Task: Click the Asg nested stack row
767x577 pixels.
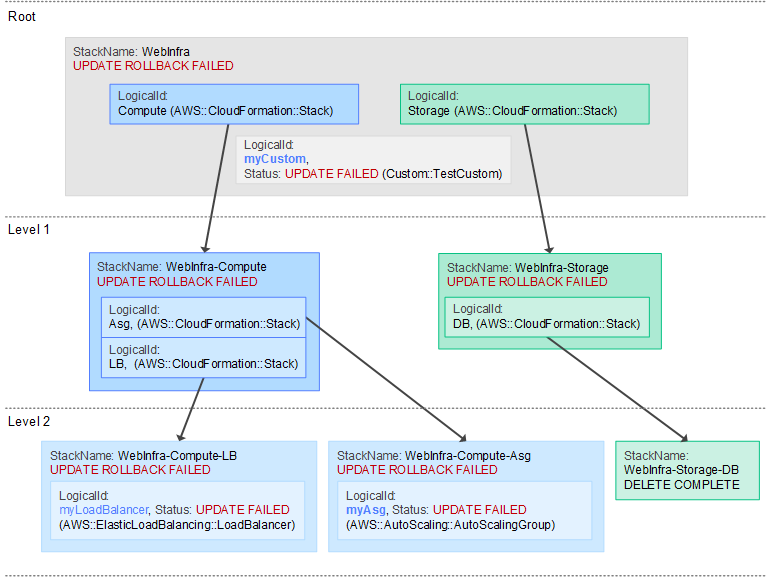Action: (x=203, y=316)
